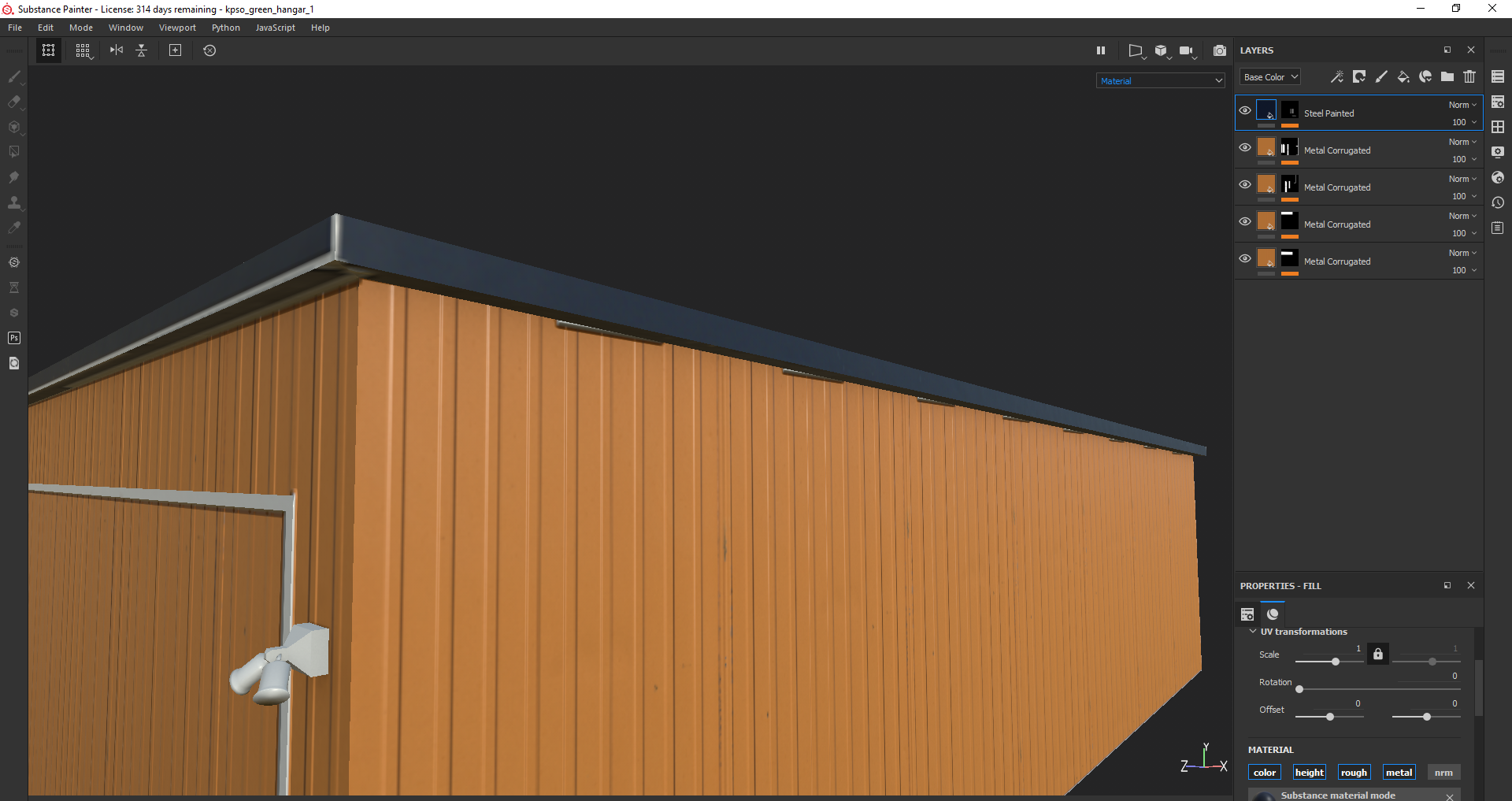Collapse the UV transformations section
The width and height of the screenshot is (1512, 801).
click(1253, 632)
